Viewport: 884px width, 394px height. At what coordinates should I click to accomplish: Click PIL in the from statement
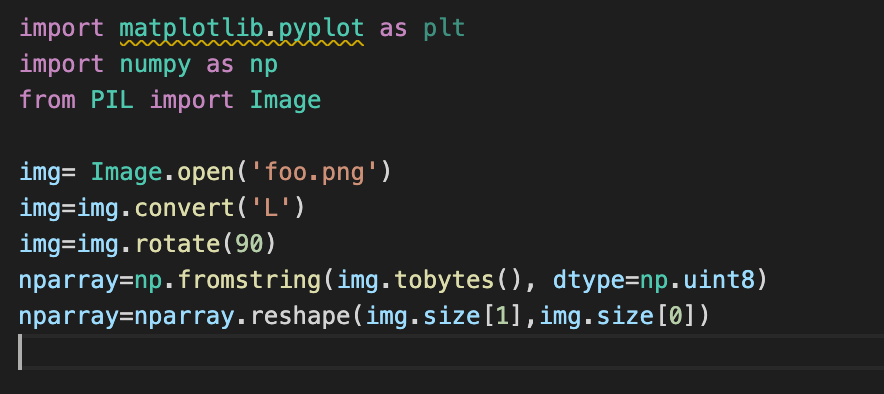pos(112,100)
